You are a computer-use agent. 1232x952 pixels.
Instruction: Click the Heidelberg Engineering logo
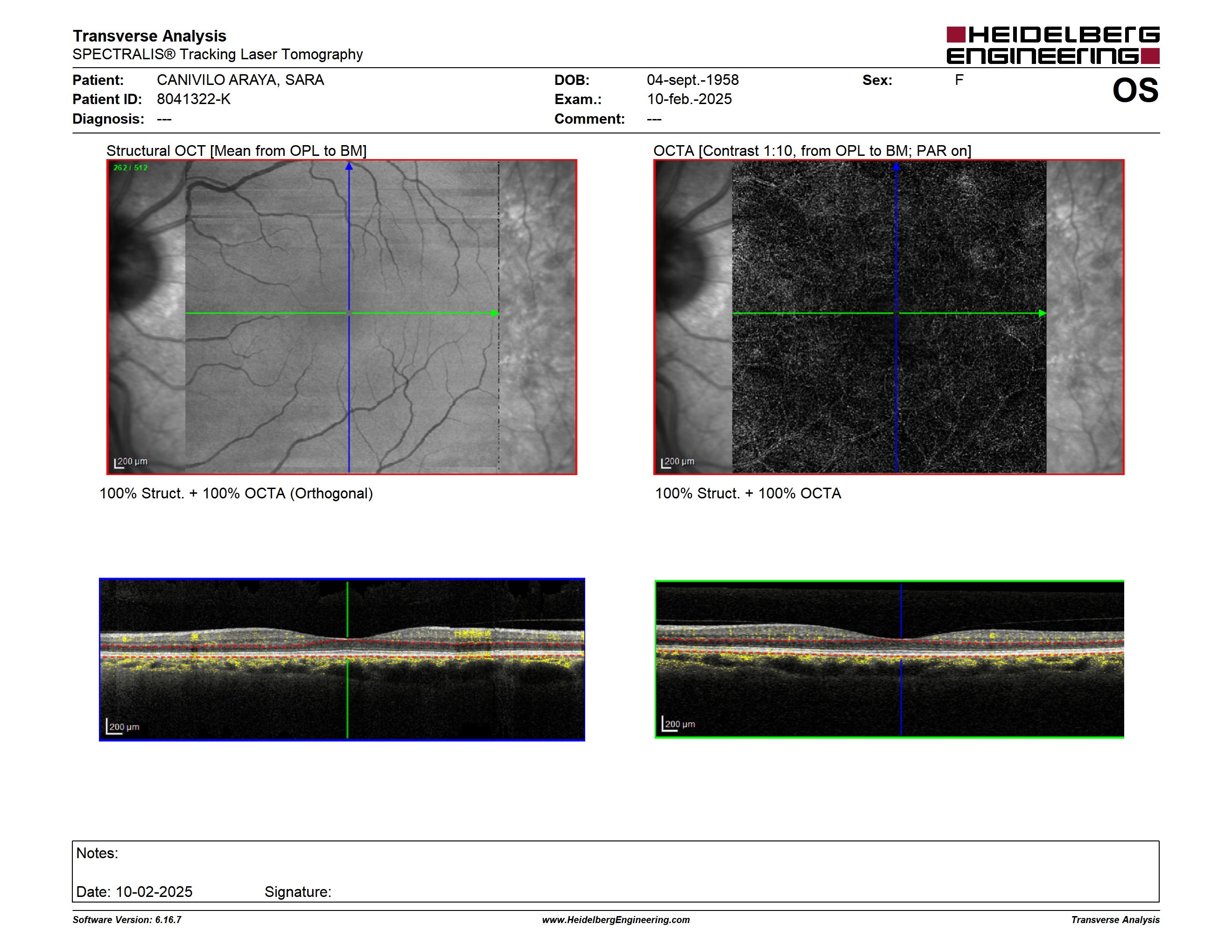[x=1053, y=45]
